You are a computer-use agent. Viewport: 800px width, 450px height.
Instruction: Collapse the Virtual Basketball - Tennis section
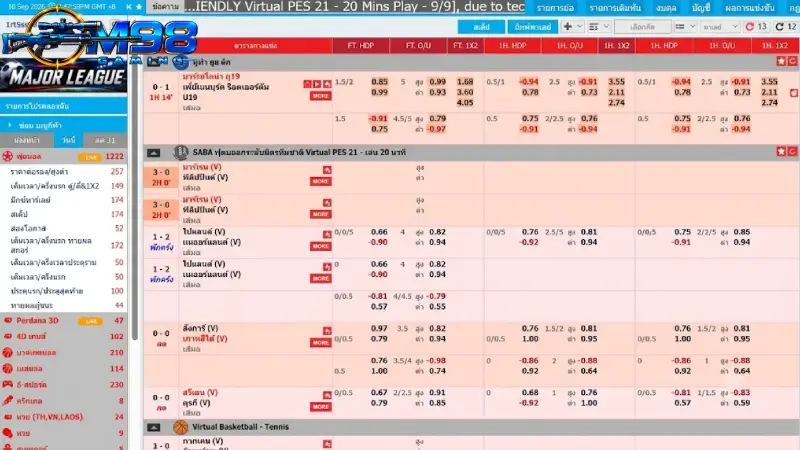(154, 428)
